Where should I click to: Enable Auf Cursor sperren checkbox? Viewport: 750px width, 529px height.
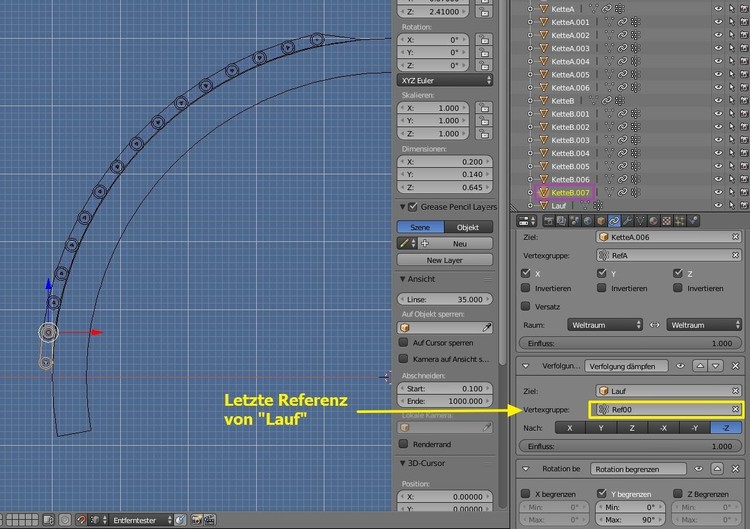click(x=404, y=342)
